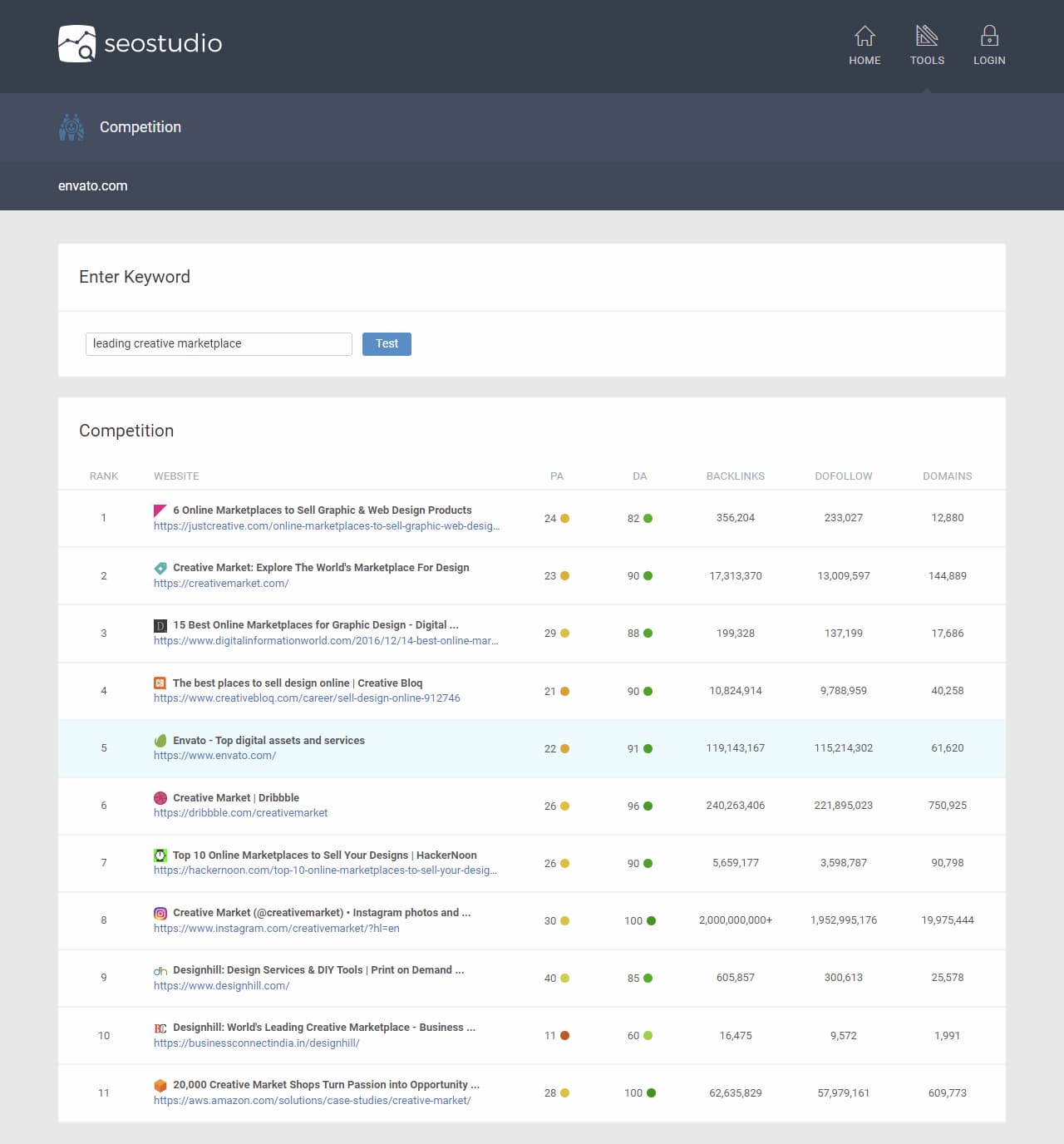Screen dimensions: 1064x1144
Task: Click the DA column header
Action: (x=640, y=476)
